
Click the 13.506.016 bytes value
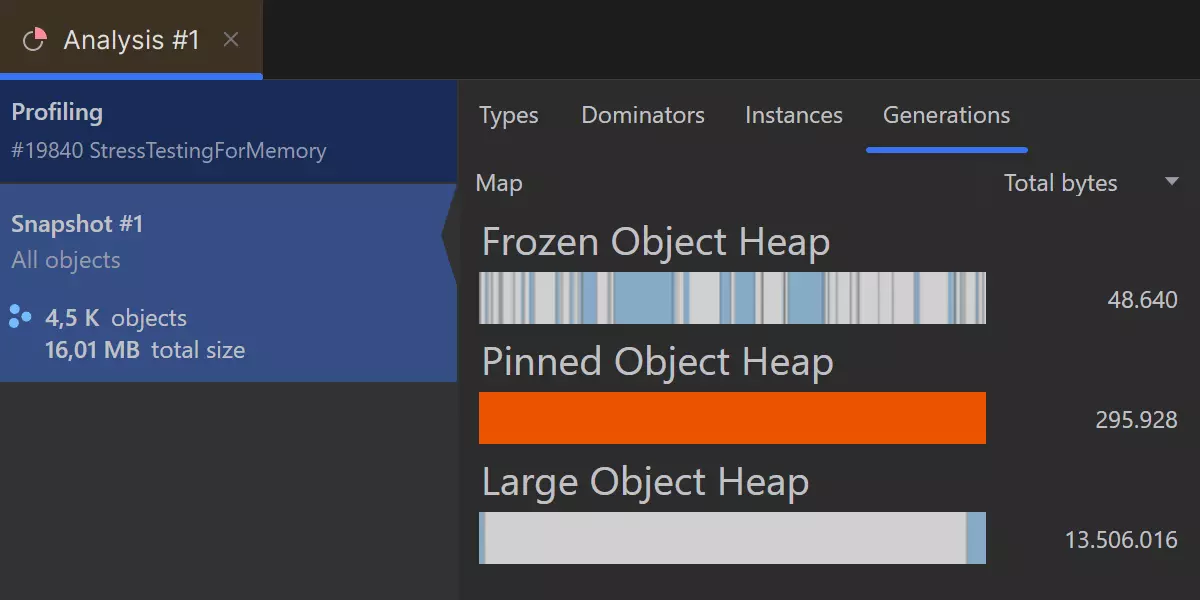click(x=1120, y=540)
